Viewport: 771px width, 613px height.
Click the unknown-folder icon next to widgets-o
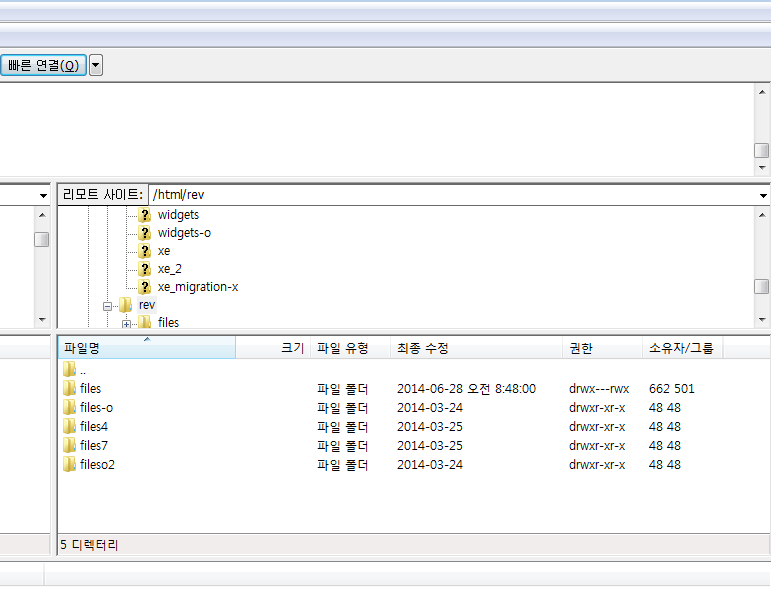click(x=145, y=233)
